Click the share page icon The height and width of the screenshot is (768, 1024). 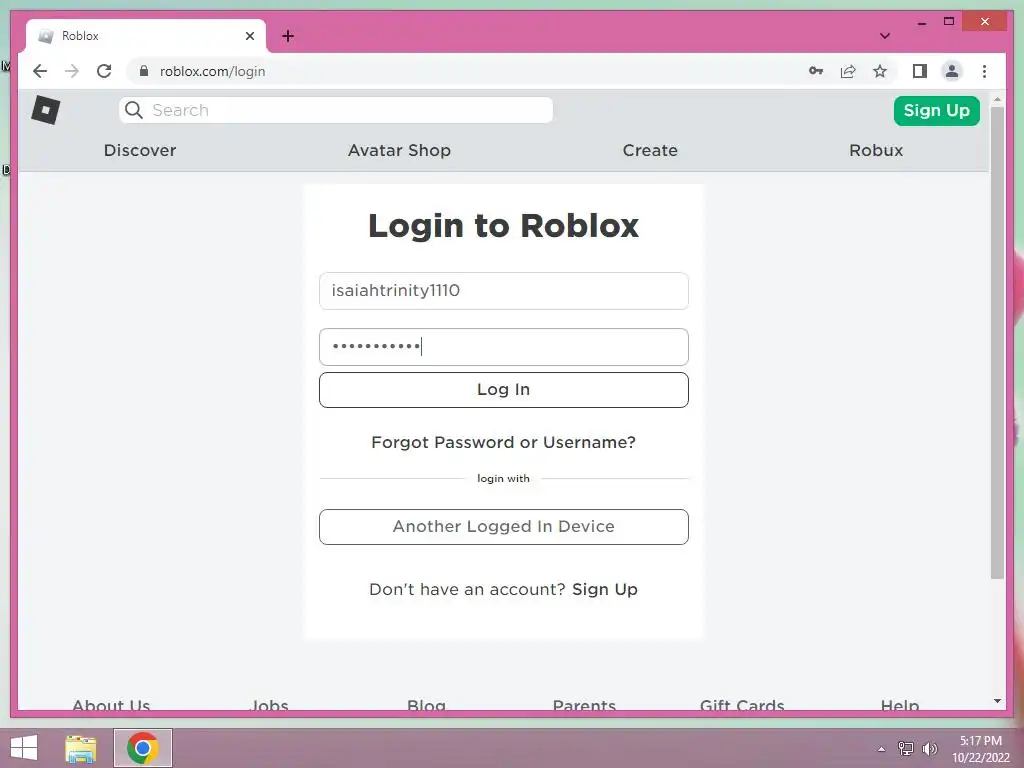pos(848,71)
